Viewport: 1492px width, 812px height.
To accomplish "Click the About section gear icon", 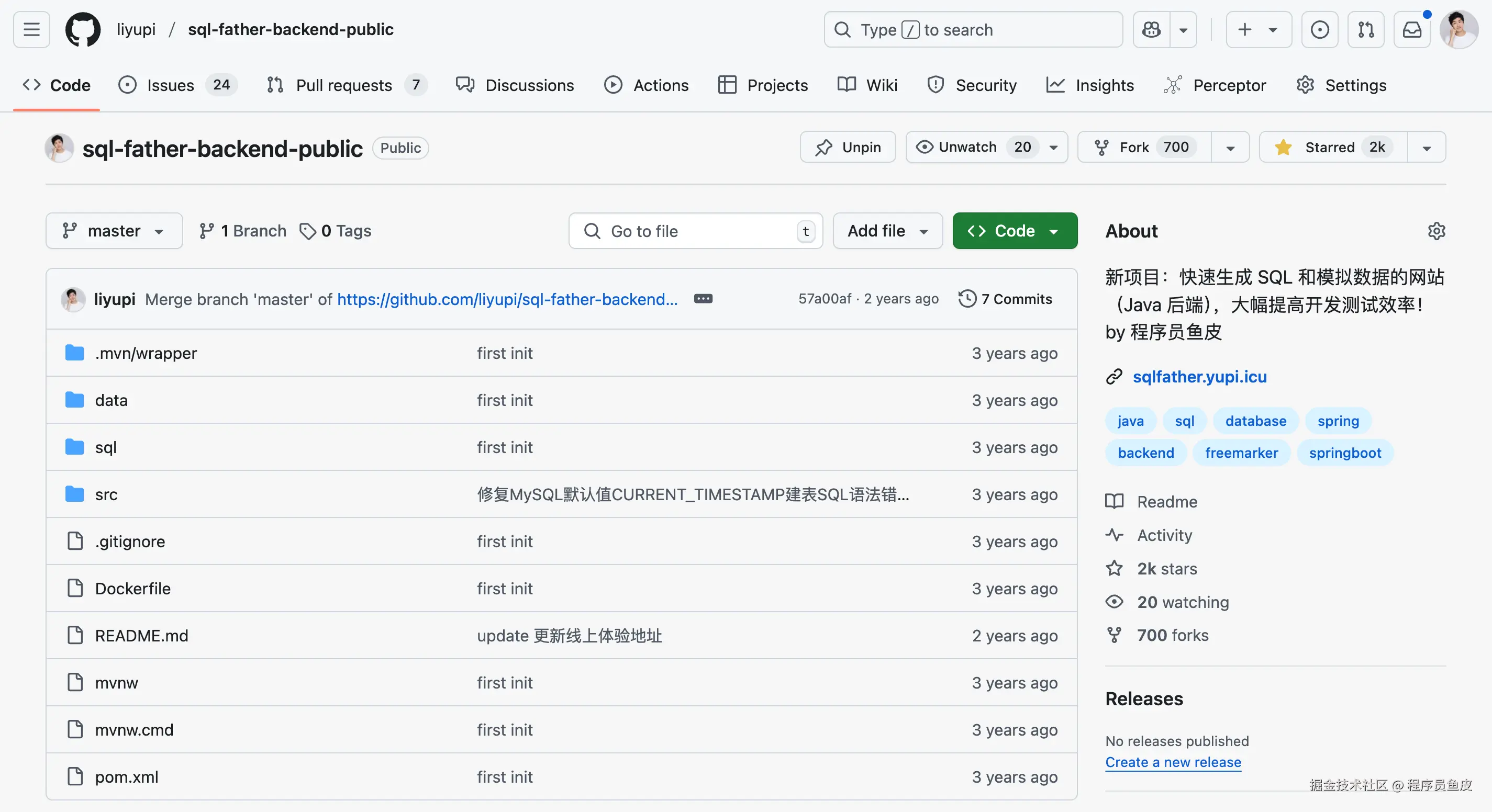I will coord(1436,231).
